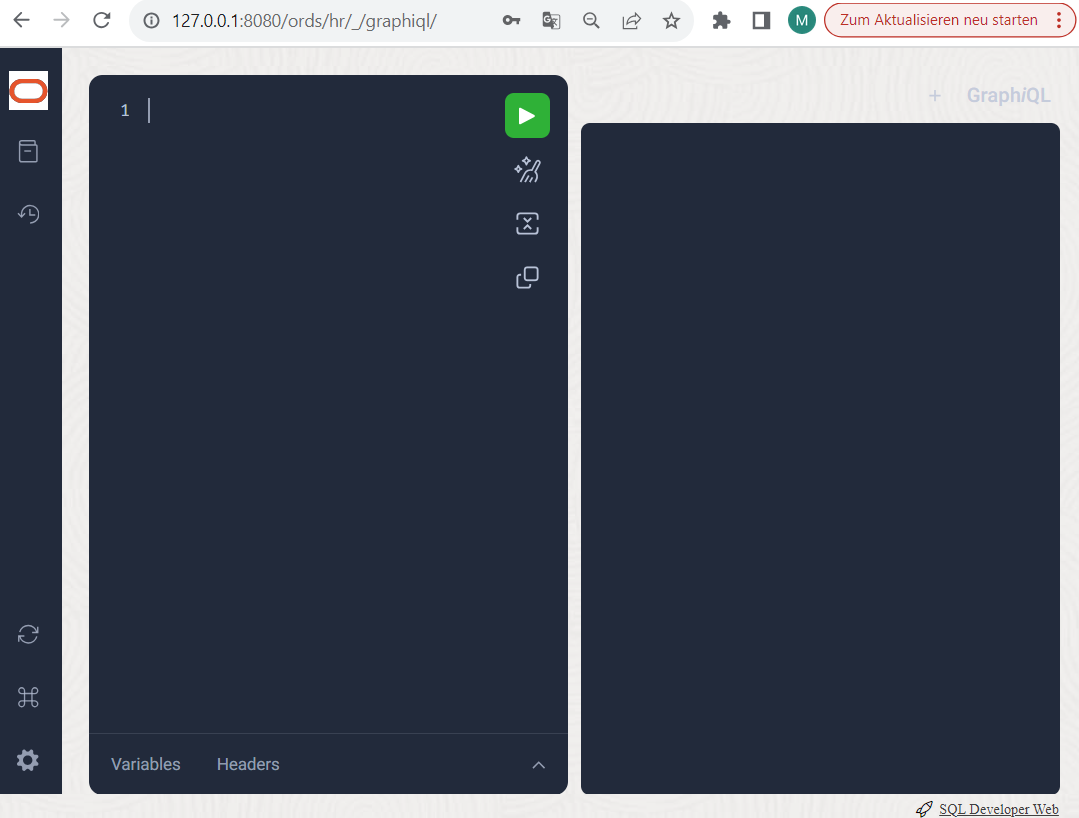Switch to the Headers tab
Viewport: 1079px width, 818px height.
pyautogui.click(x=247, y=764)
